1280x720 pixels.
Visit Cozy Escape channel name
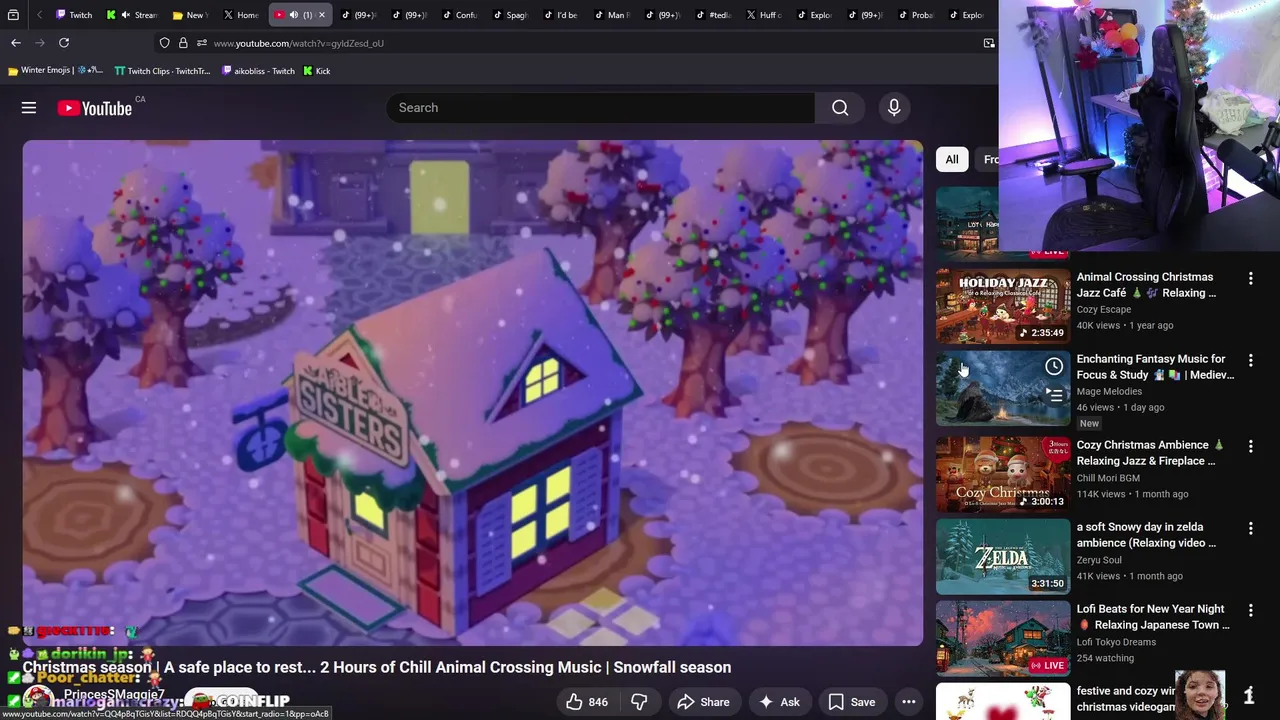click(1104, 310)
